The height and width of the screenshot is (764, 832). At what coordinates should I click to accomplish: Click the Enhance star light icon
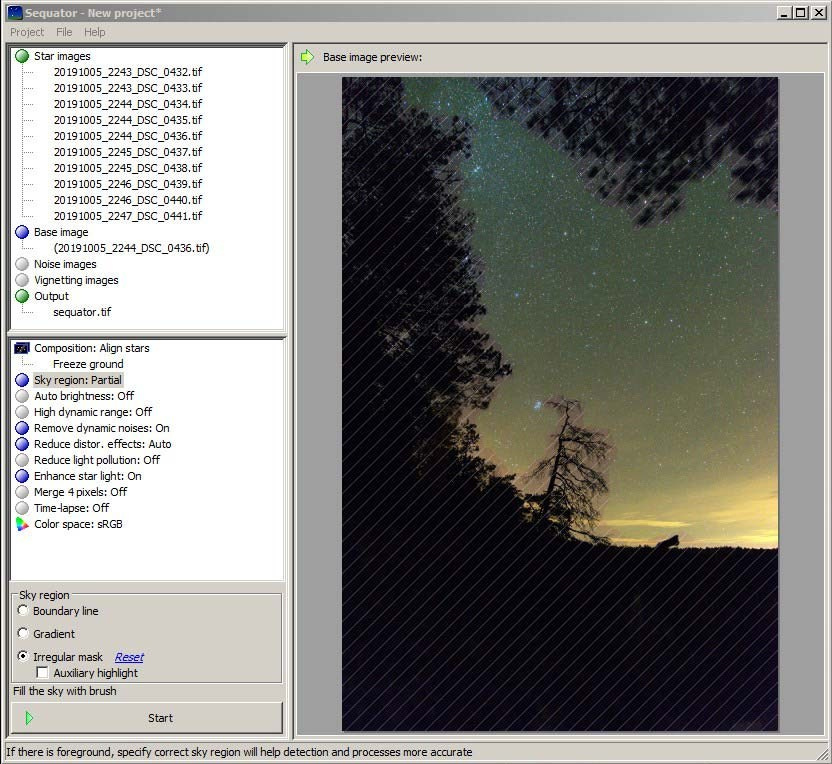pyautogui.click(x=22, y=476)
